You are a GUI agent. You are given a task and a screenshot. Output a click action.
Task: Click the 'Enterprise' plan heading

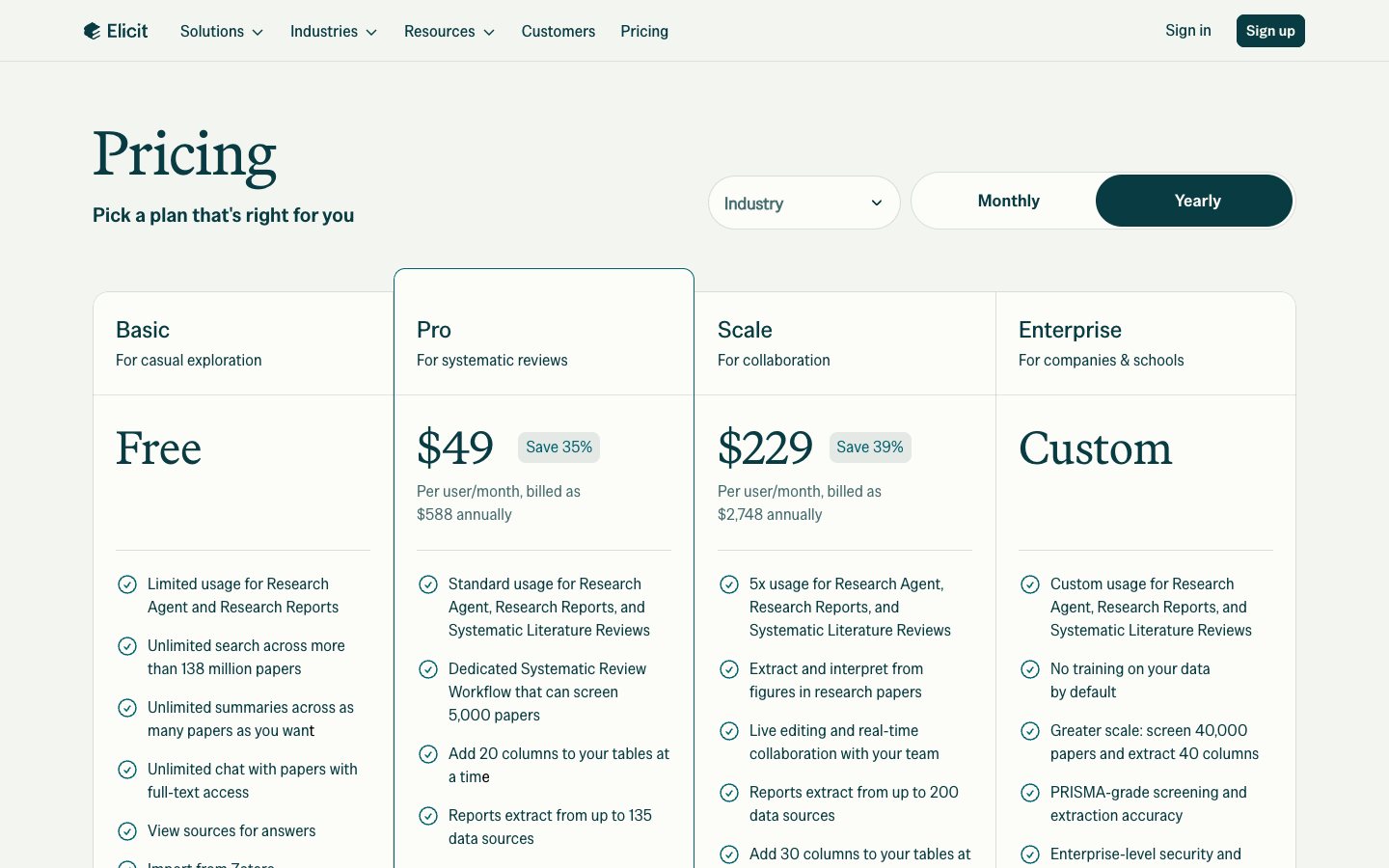point(1070,330)
